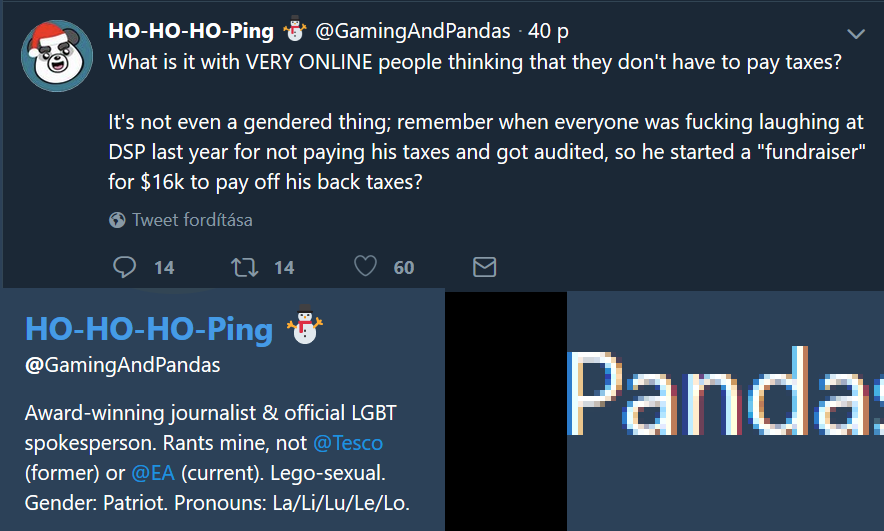Click the retweet count 14
The height and width of the screenshot is (531, 884).
click(284, 267)
